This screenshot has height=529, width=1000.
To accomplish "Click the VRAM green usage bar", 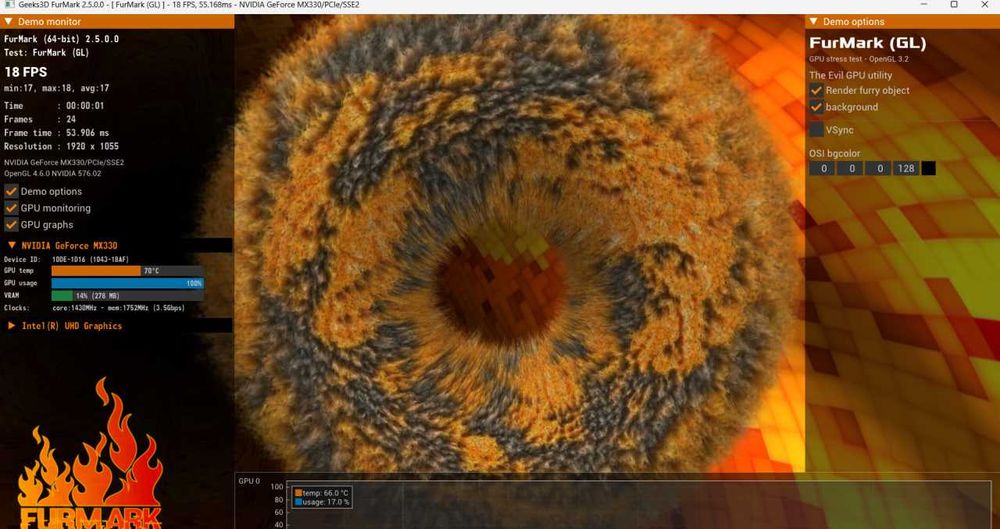I will tap(62, 295).
